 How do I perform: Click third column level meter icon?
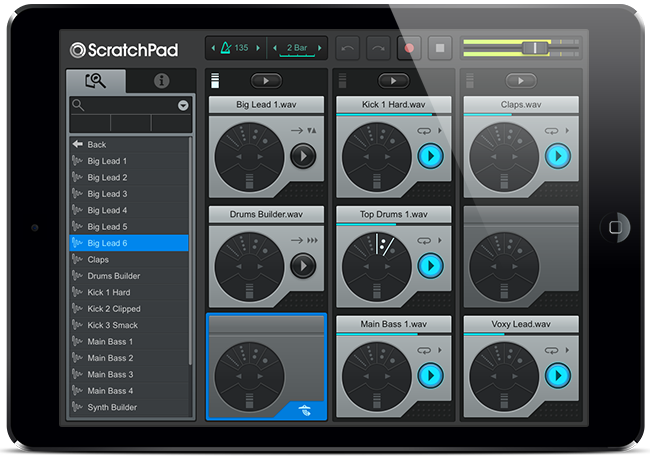[469, 80]
